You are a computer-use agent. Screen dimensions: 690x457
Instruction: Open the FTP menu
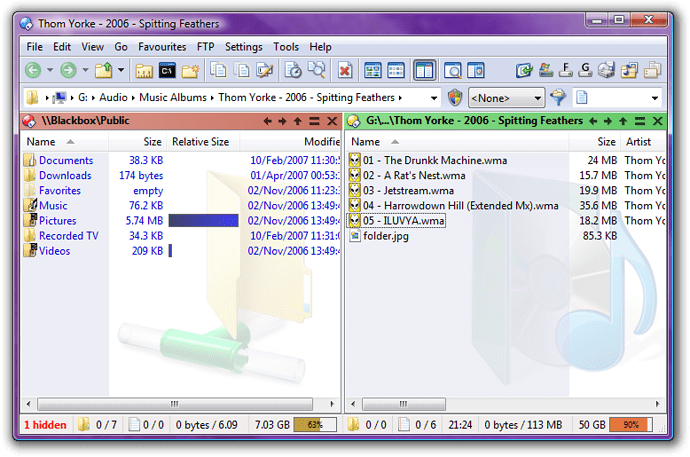point(206,47)
